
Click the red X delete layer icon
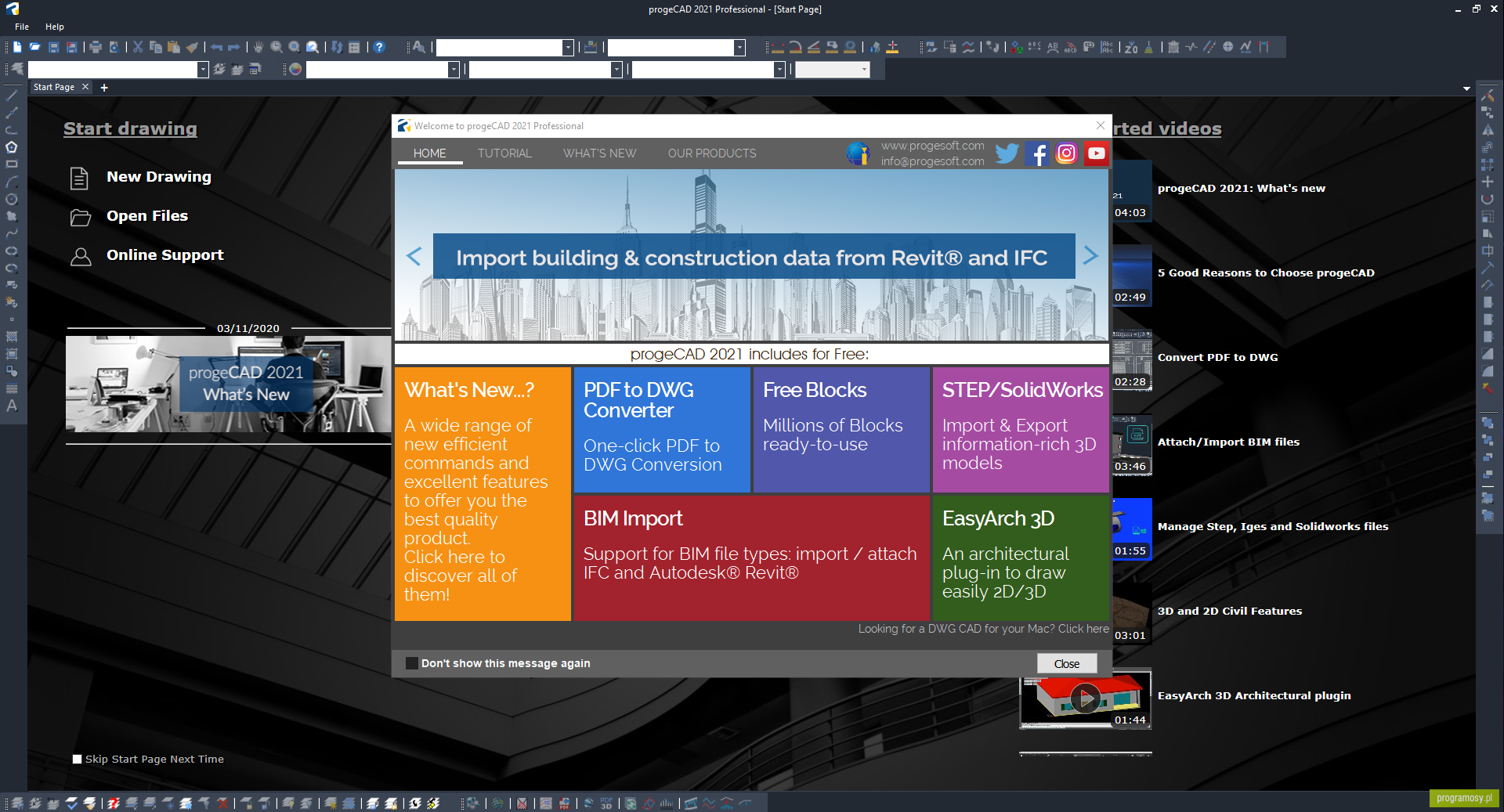(x=222, y=803)
